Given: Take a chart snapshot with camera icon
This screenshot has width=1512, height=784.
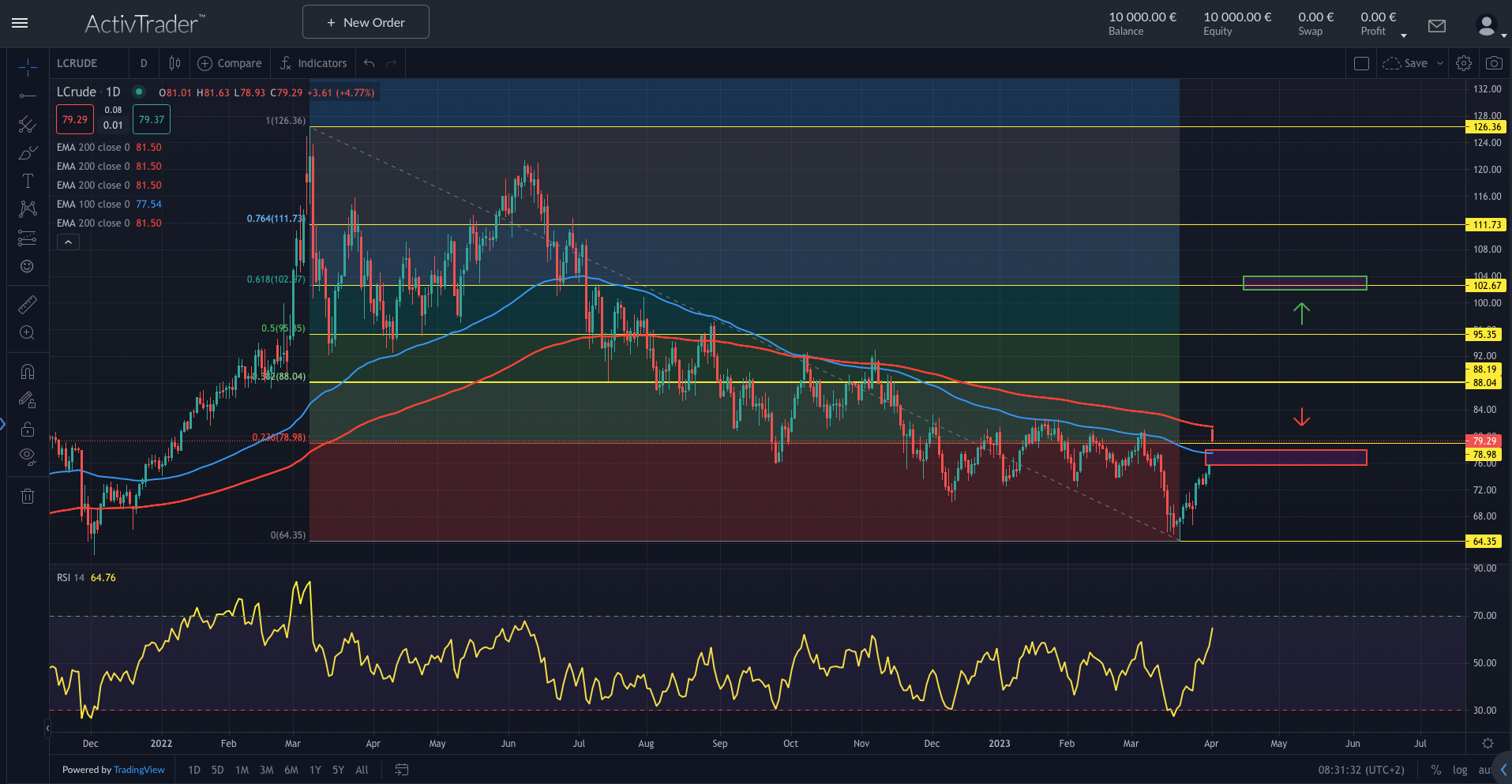Looking at the screenshot, I should click(x=1493, y=63).
